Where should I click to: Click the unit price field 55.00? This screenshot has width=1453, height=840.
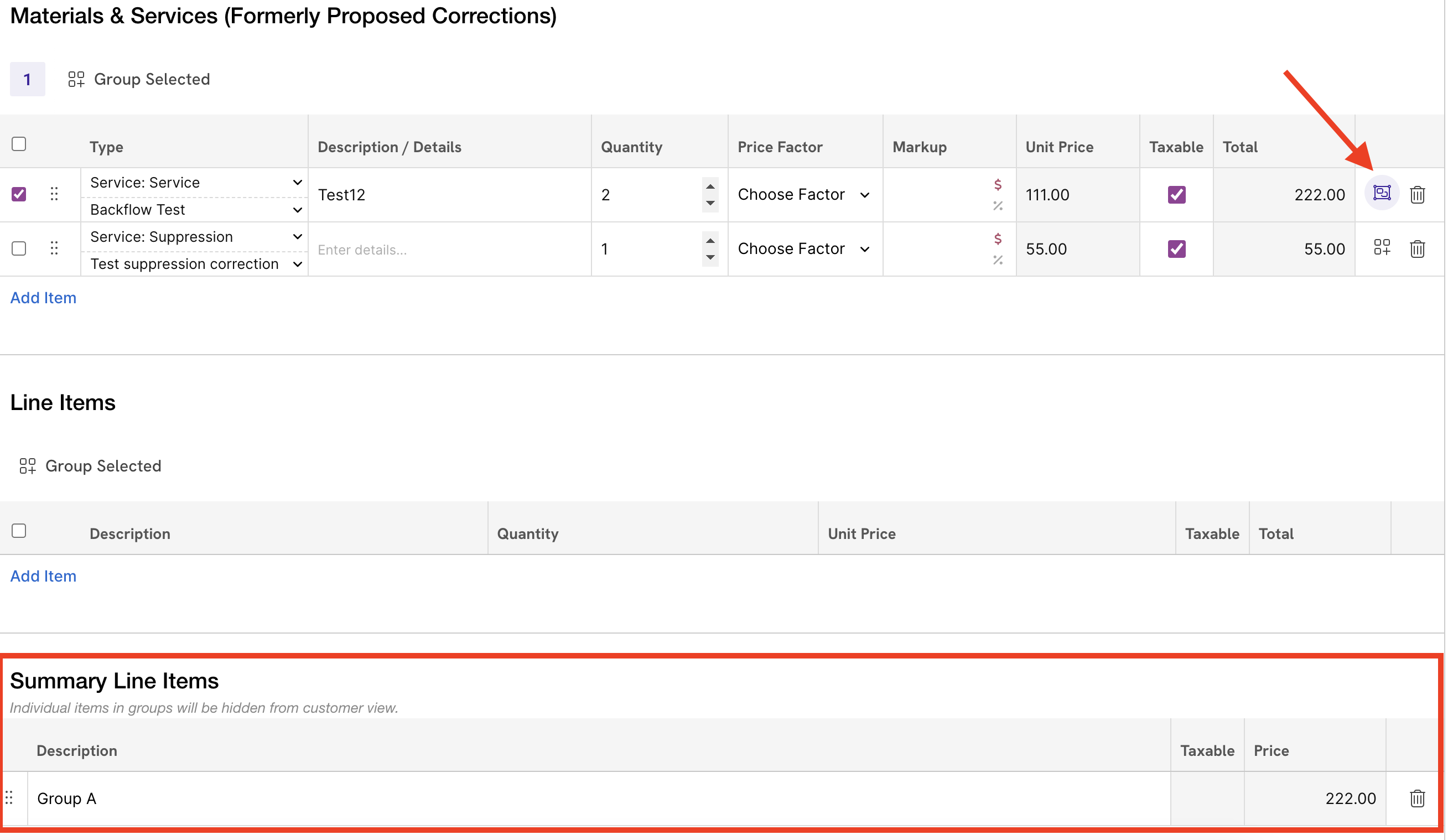click(1077, 249)
